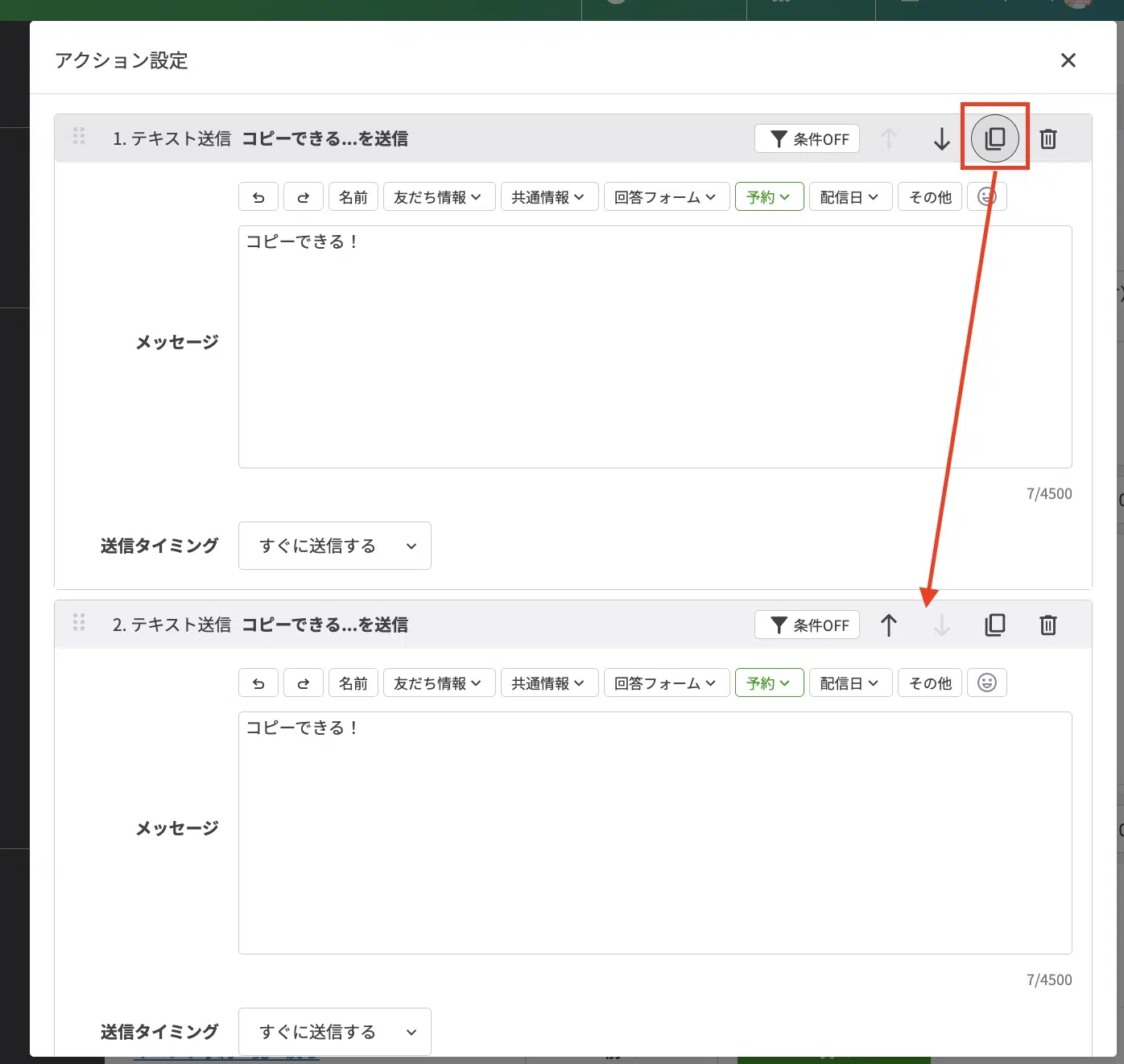Duplicate action 2 with the copy icon

click(995, 625)
